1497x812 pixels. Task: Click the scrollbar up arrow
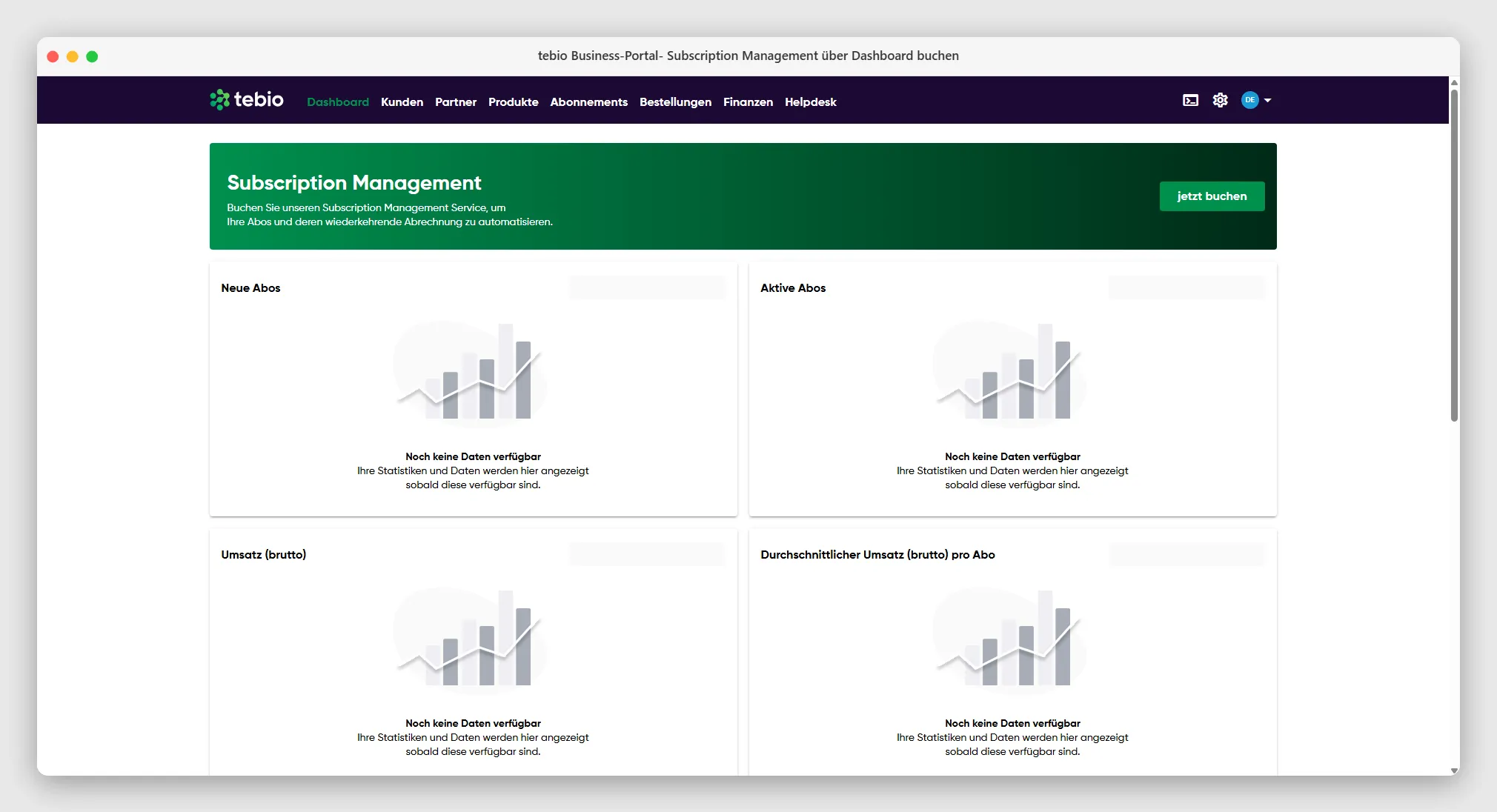pos(1454,82)
